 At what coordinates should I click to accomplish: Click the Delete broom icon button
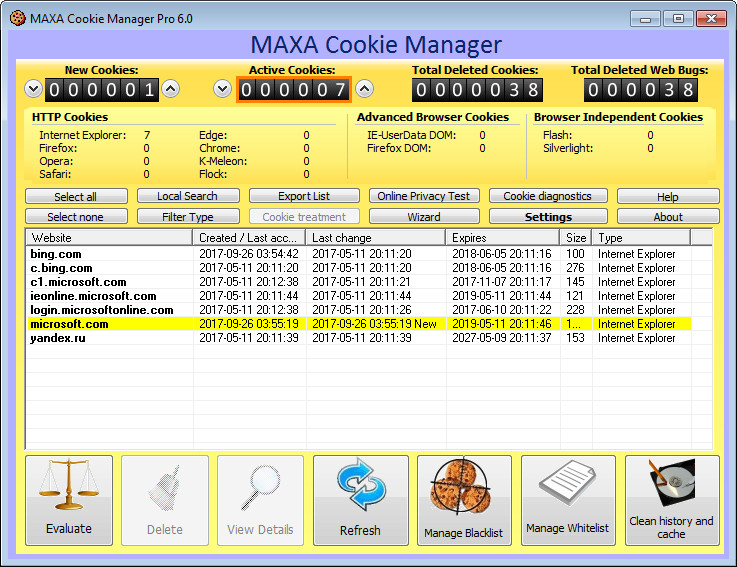click(165, 500)
